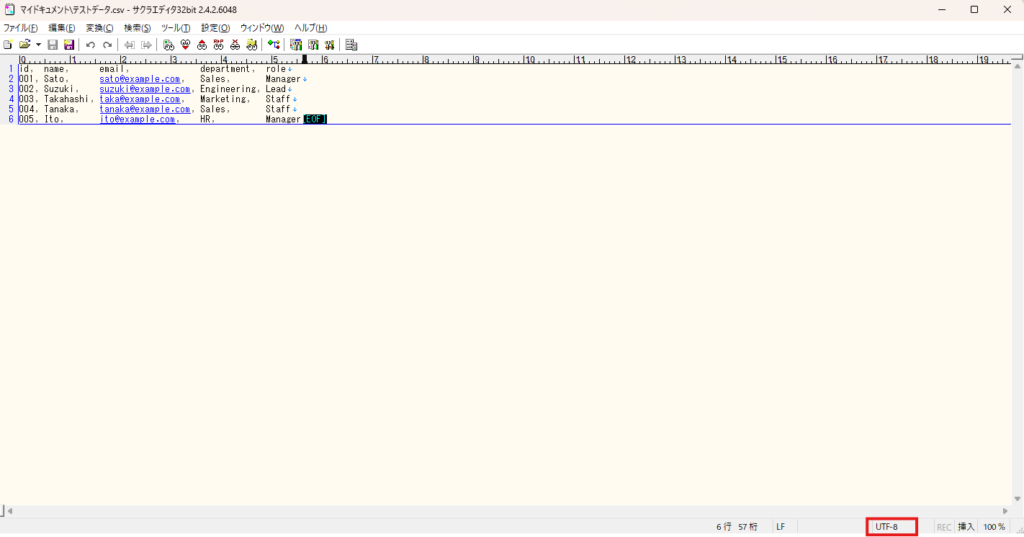Open the 検索(S) menu
The image size is (1024, 537).
pyautogui.click(x=137, y=28)
